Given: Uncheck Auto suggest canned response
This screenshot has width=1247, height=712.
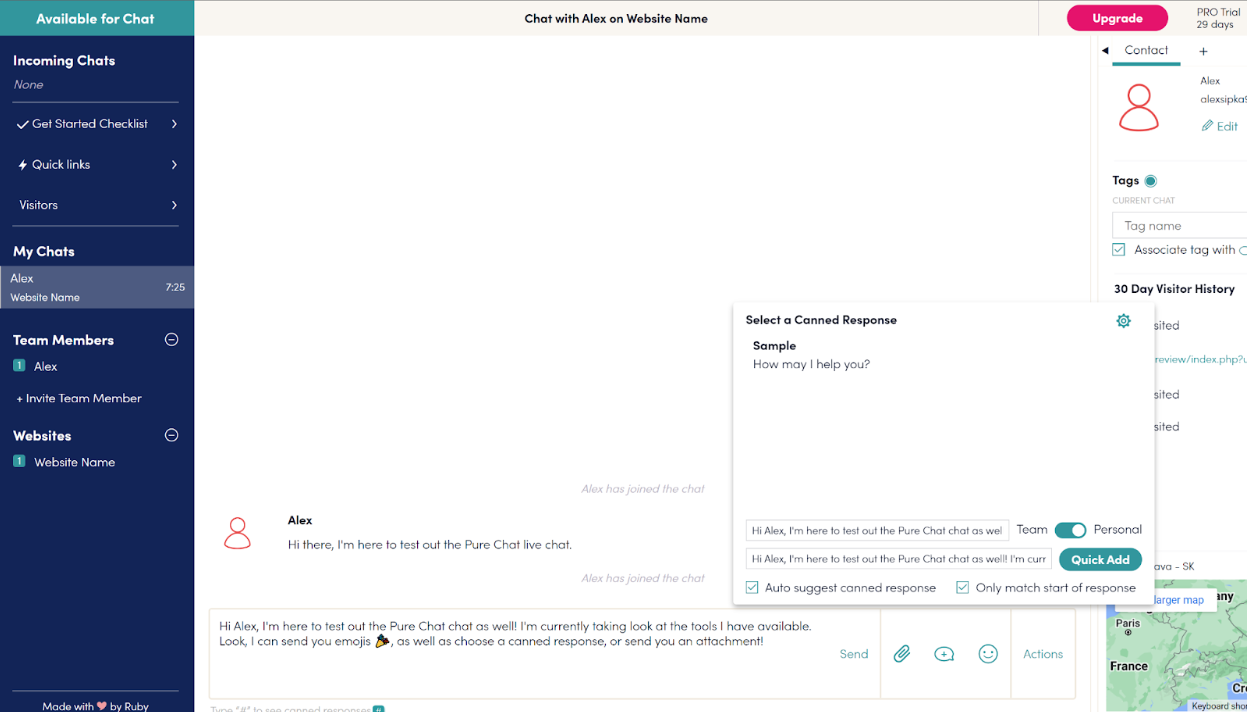Looking at the screenshot, I should pos(752,588).
